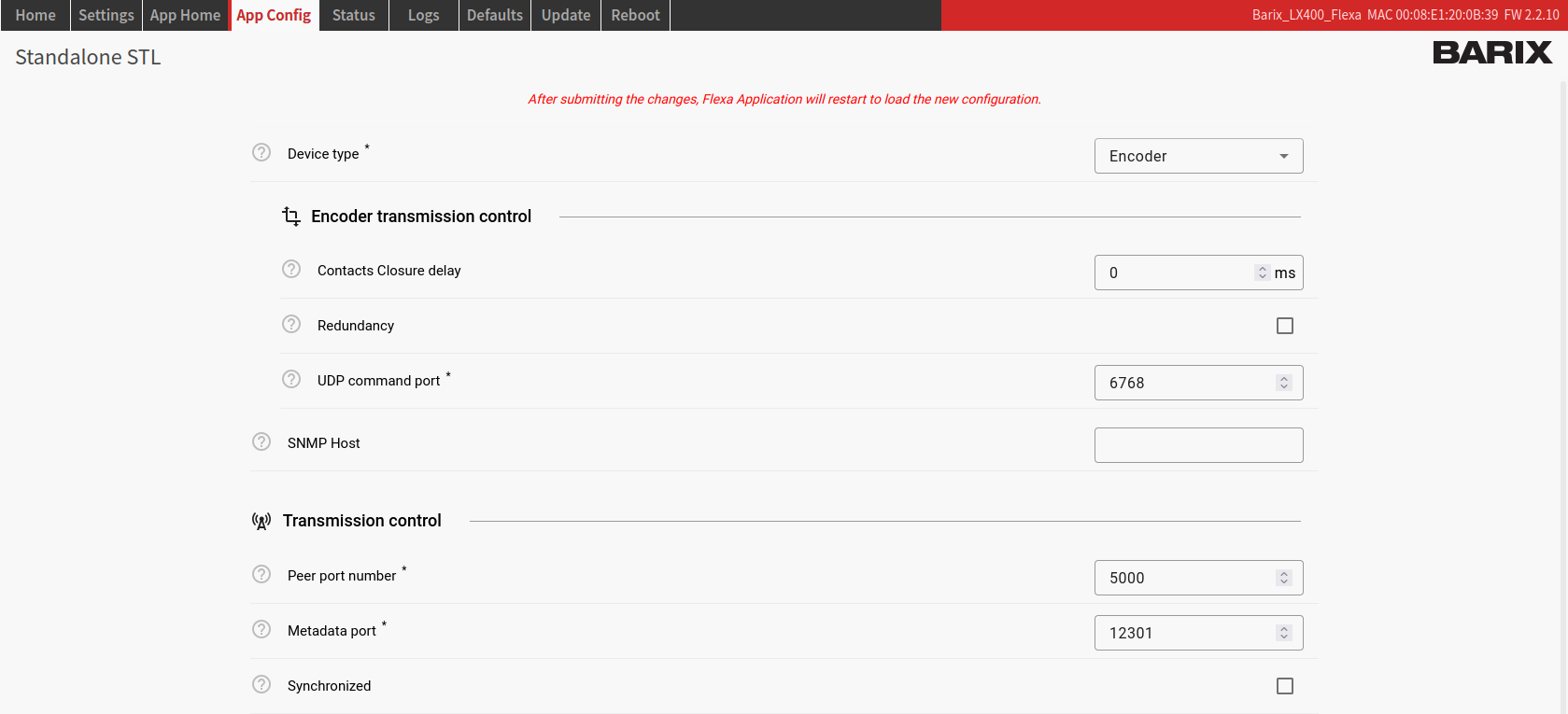
Task: Click help icon next to Metadata port
Action: pyautogui.click(x=261, y=629)
